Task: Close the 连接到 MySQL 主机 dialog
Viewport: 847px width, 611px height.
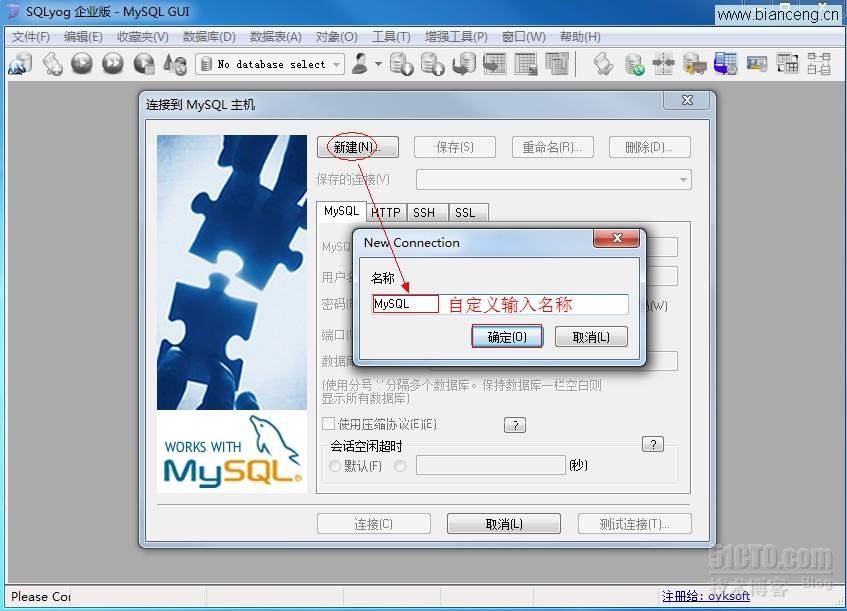Action: pos(687,100)
